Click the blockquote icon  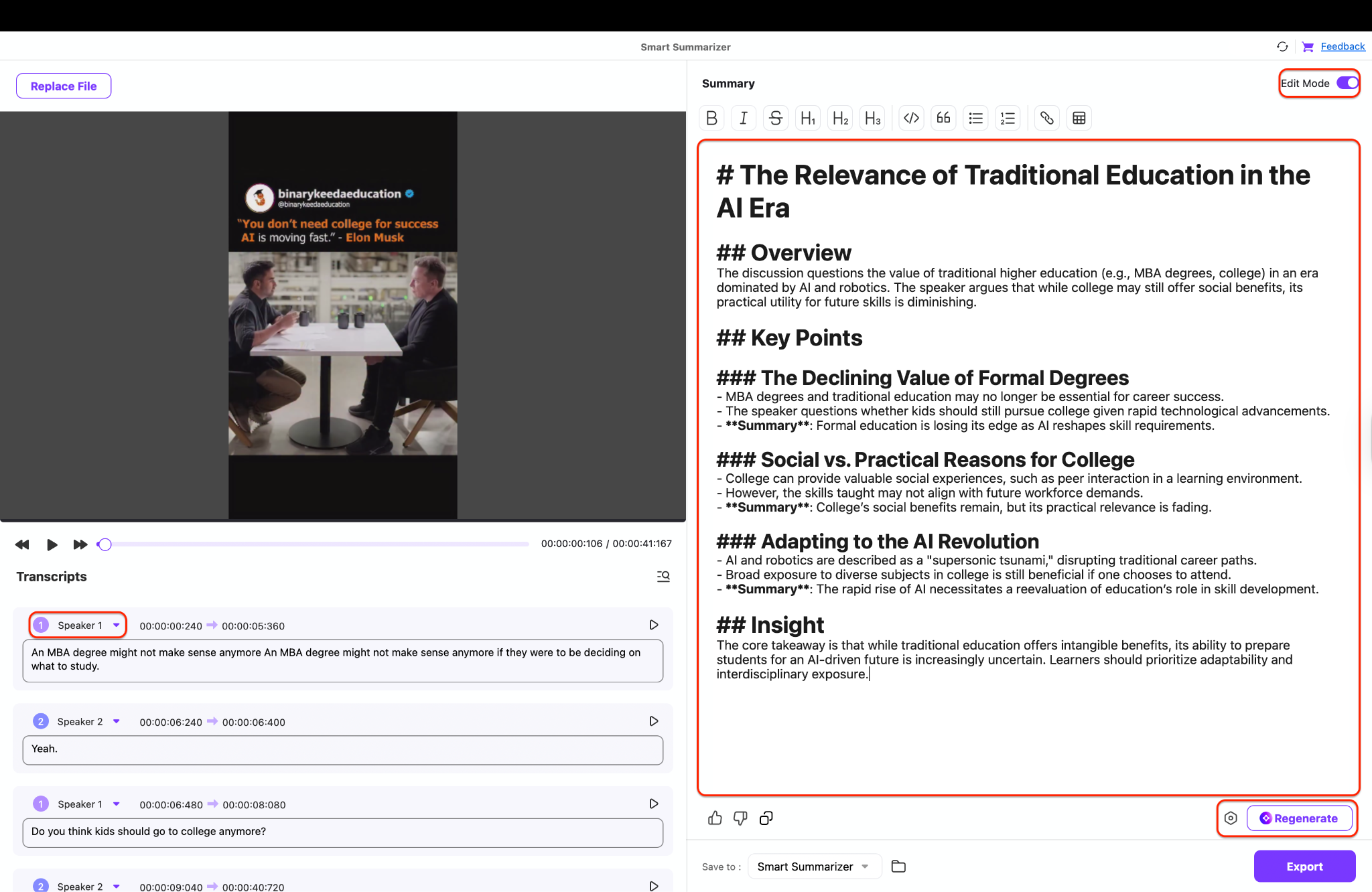(x=943, y=118)
